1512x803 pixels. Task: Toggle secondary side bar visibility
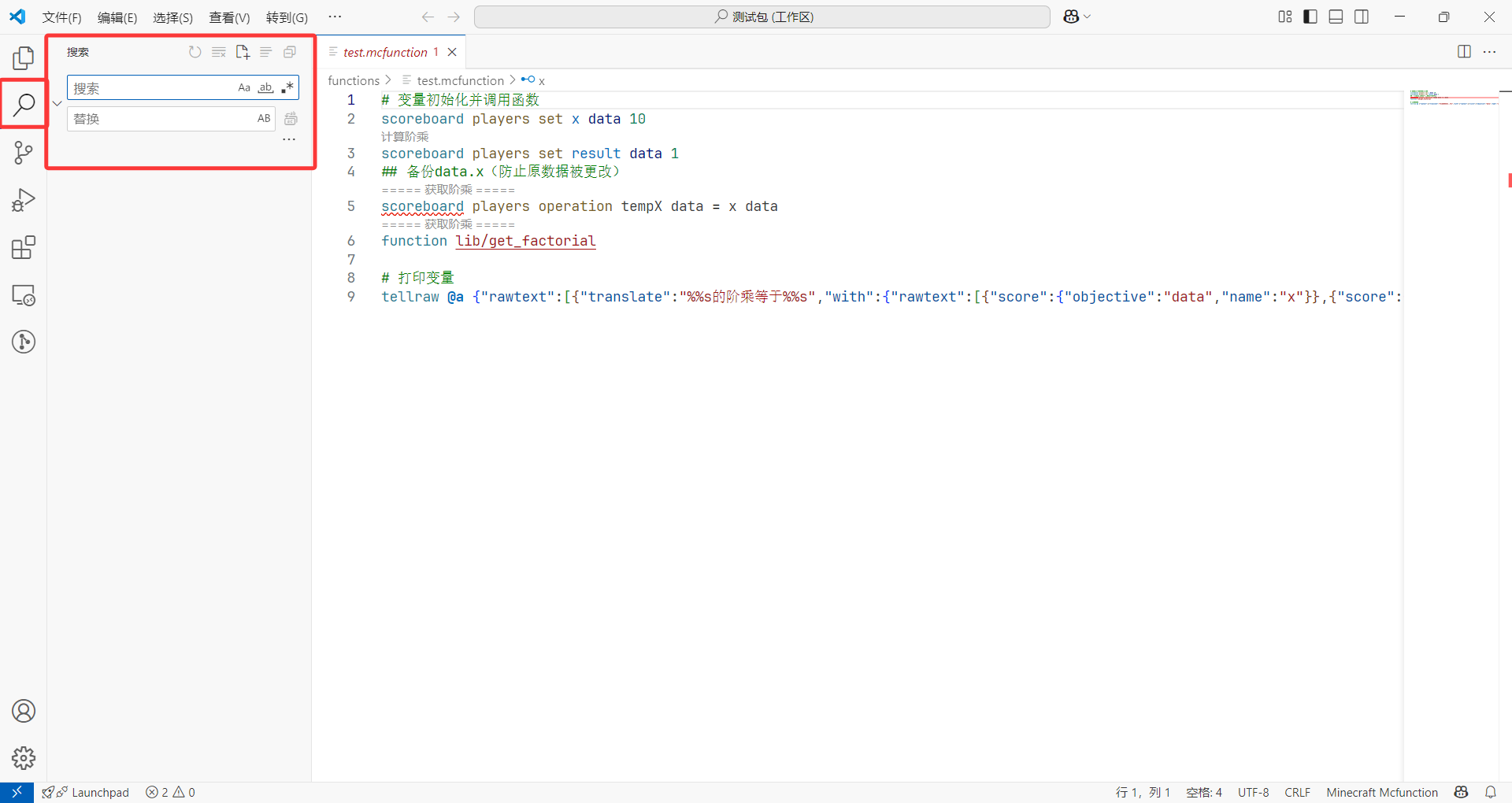(x=1362, y=17)
